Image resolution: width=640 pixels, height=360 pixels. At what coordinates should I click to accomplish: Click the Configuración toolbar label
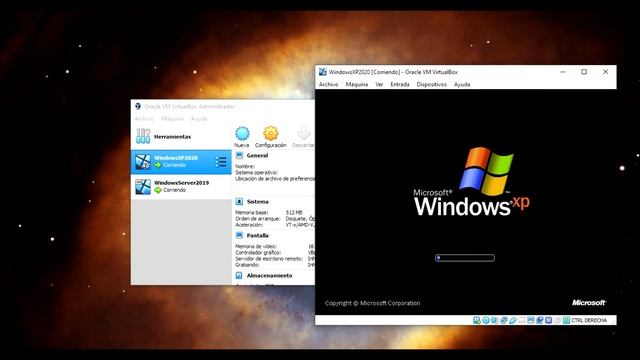pos(271,145)
